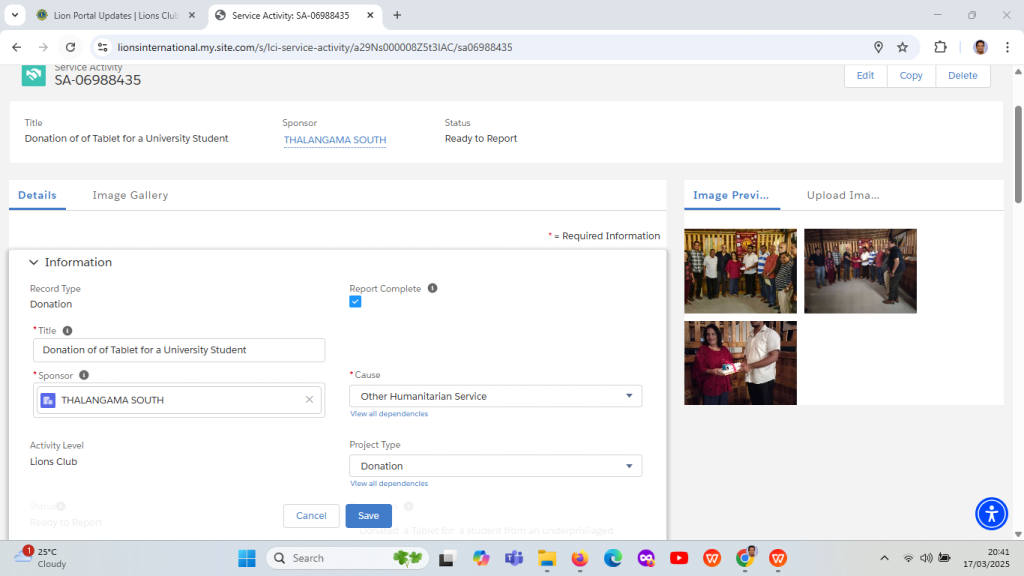Open the first group photo thumbnail
Viewport: 1024px width, 576px height.
pyautogui.click(x=741, y=271)
